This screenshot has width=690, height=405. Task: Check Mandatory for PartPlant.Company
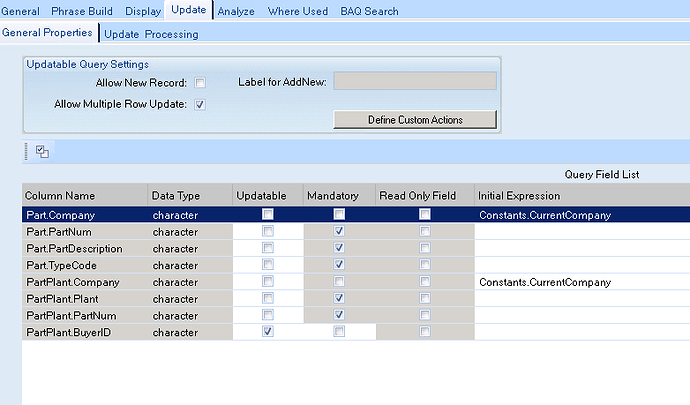pos(339,281)
